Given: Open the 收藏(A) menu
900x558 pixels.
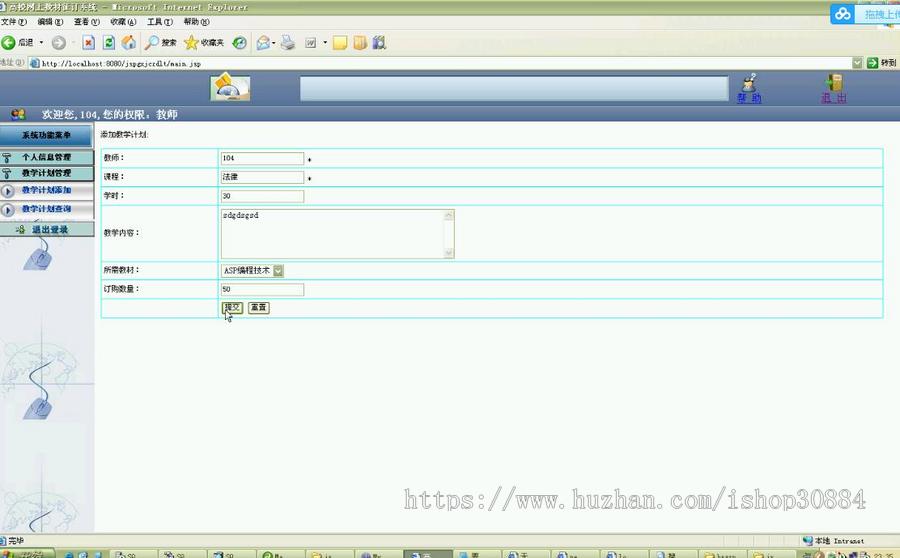Looking at the screenshot, I should coord(123,22).
